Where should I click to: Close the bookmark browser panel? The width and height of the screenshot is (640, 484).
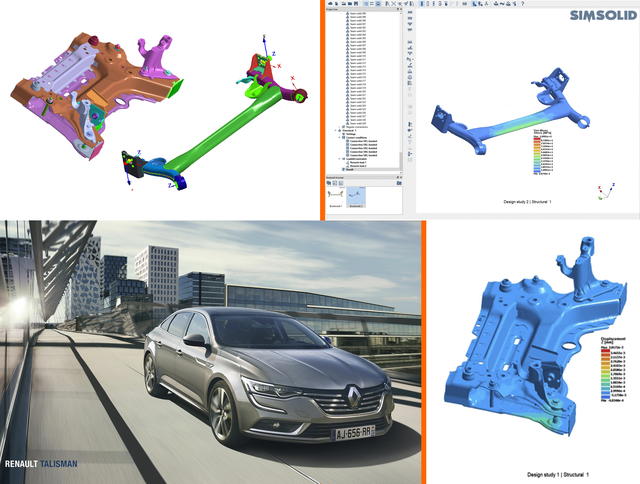[x=401, y=177]
